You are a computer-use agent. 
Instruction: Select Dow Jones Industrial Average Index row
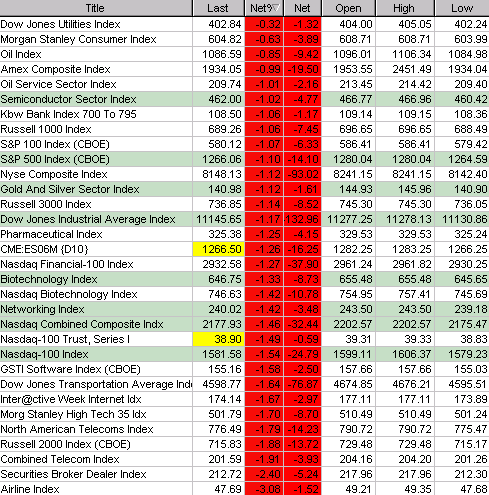coord(244,219)
